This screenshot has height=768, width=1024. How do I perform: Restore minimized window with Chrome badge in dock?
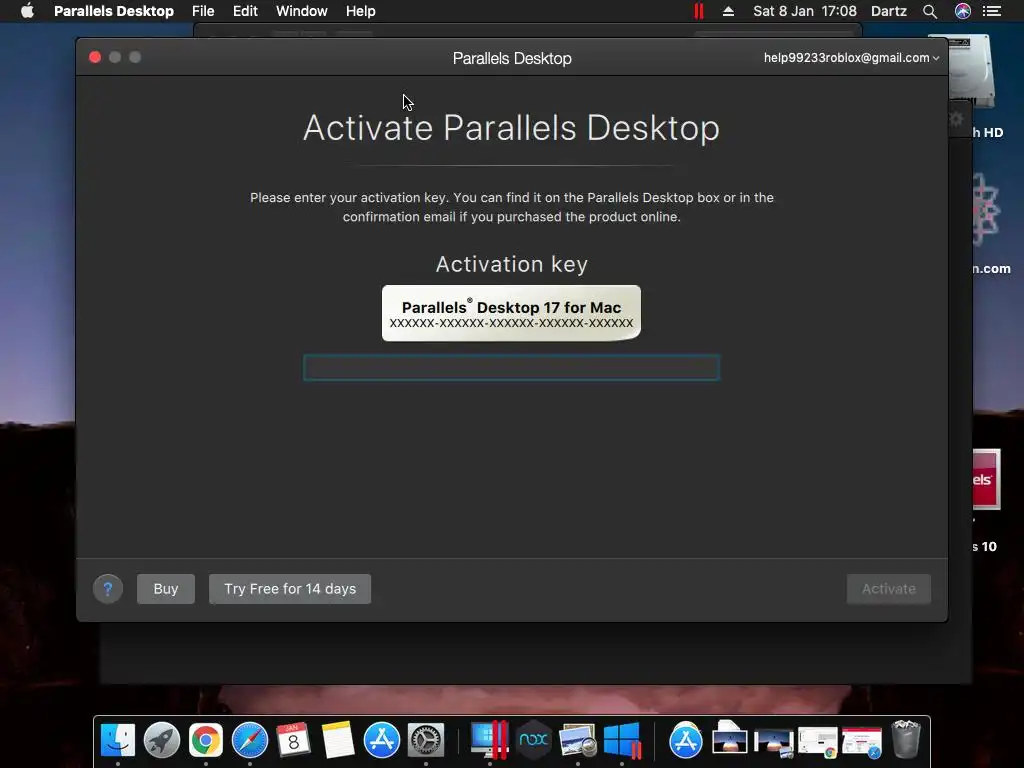[x=818, y=742]
